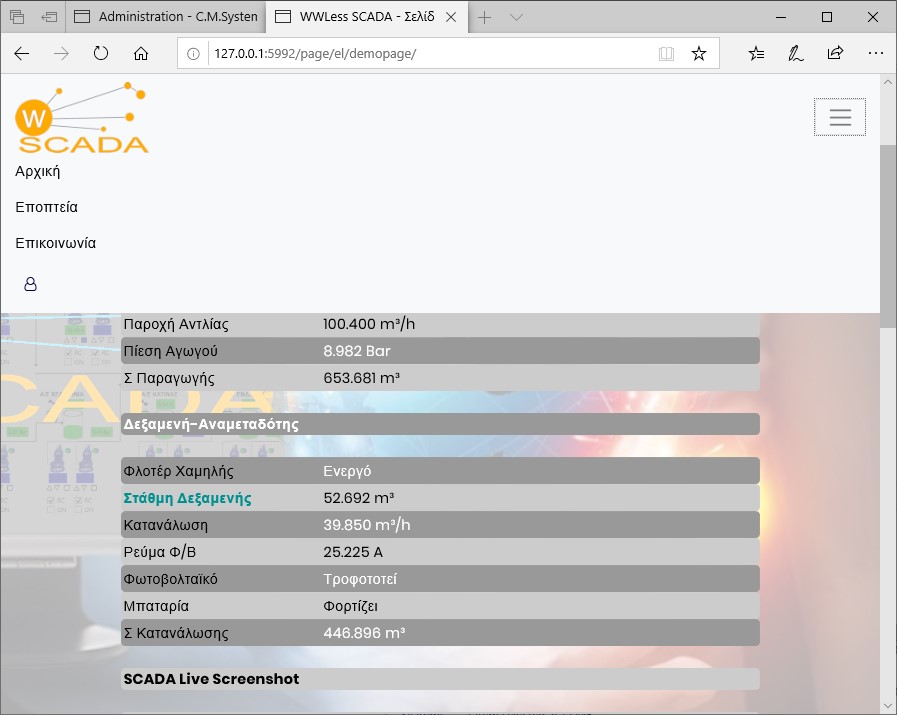Add page to favorites star

699,54
